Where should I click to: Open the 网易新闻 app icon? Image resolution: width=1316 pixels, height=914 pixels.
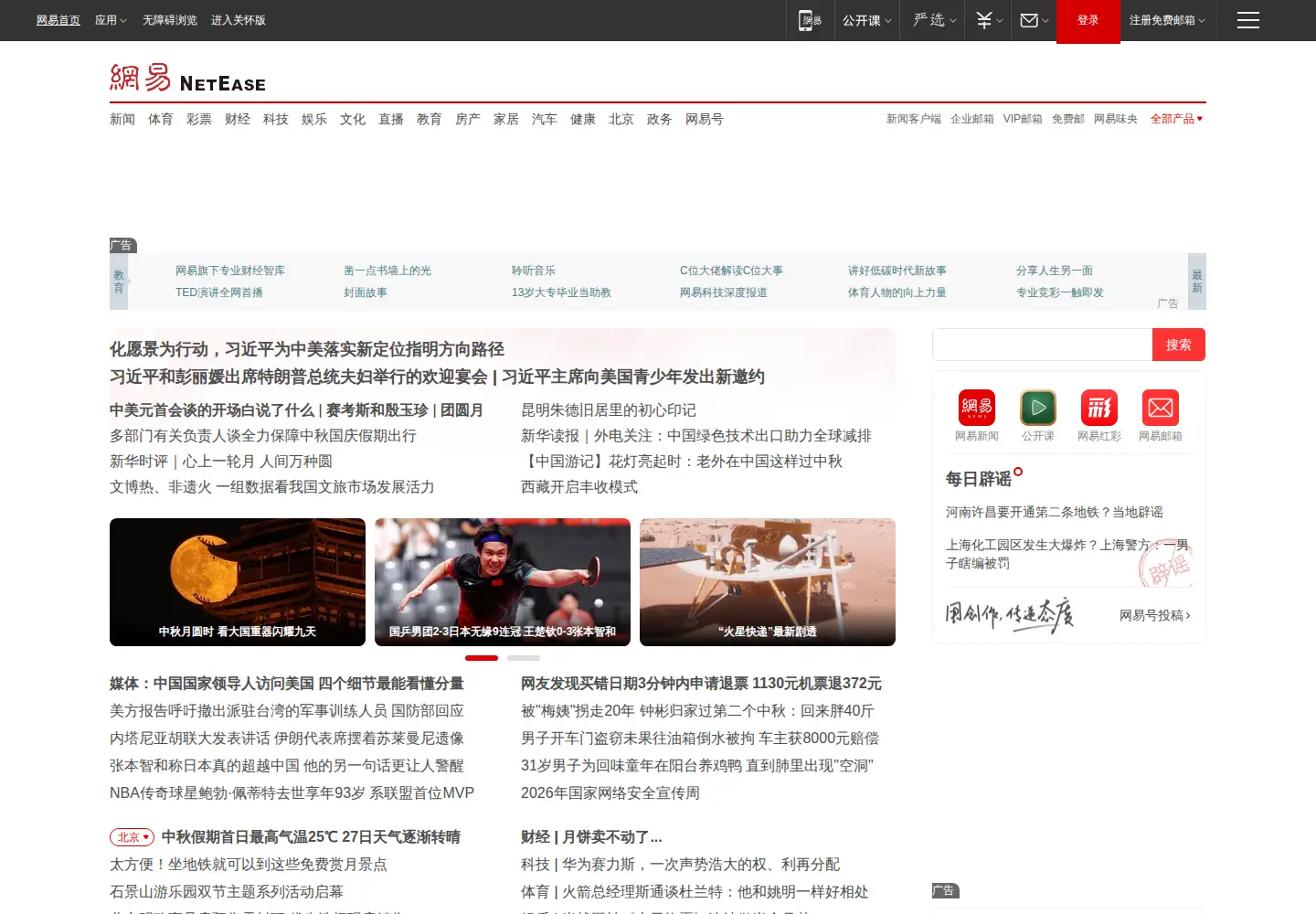click(976, 408)
